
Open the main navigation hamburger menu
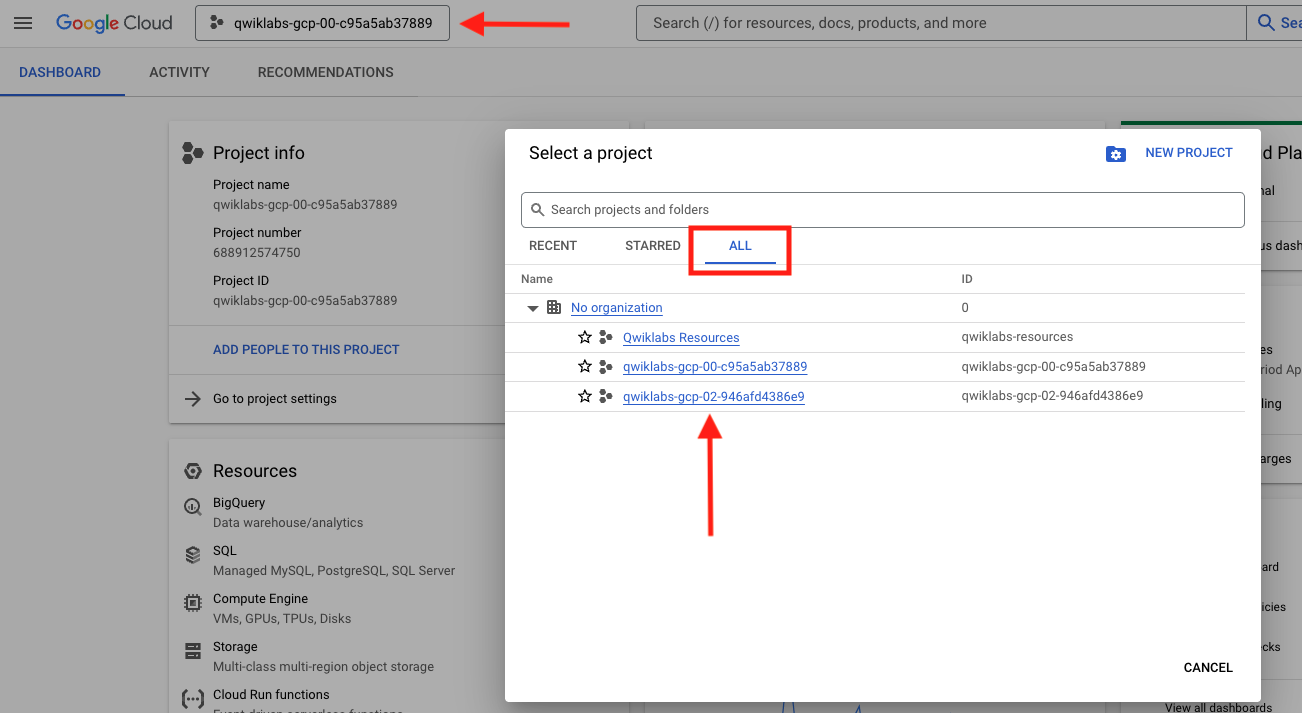coord(23,23)
